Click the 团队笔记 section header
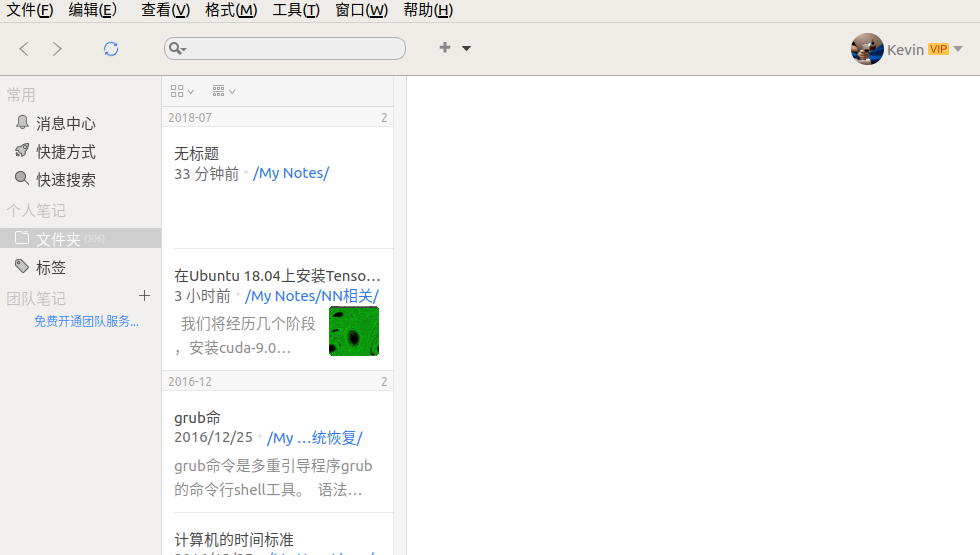This screenshot has width=980, height=555. pyautogui.click(x=36, y=298)
